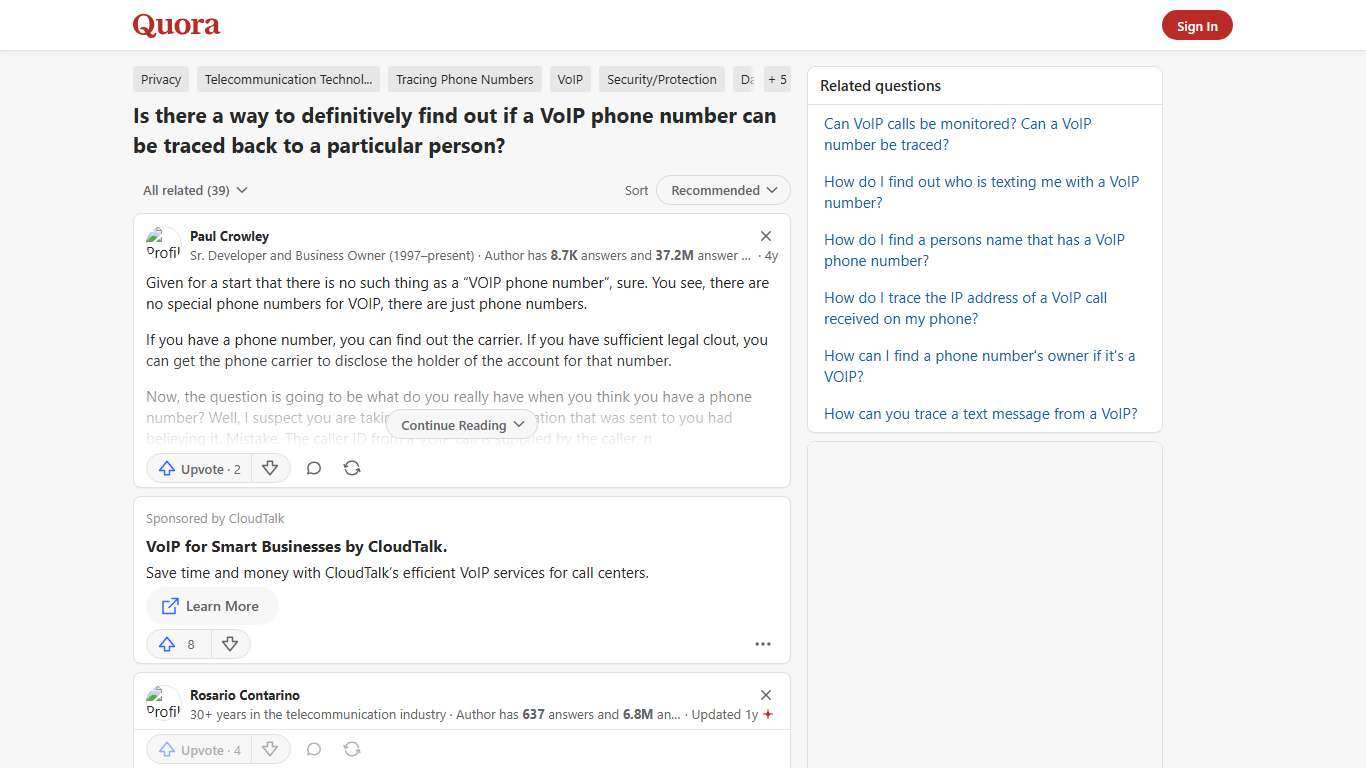Upvote Rosario Contarino's answer

198,749
